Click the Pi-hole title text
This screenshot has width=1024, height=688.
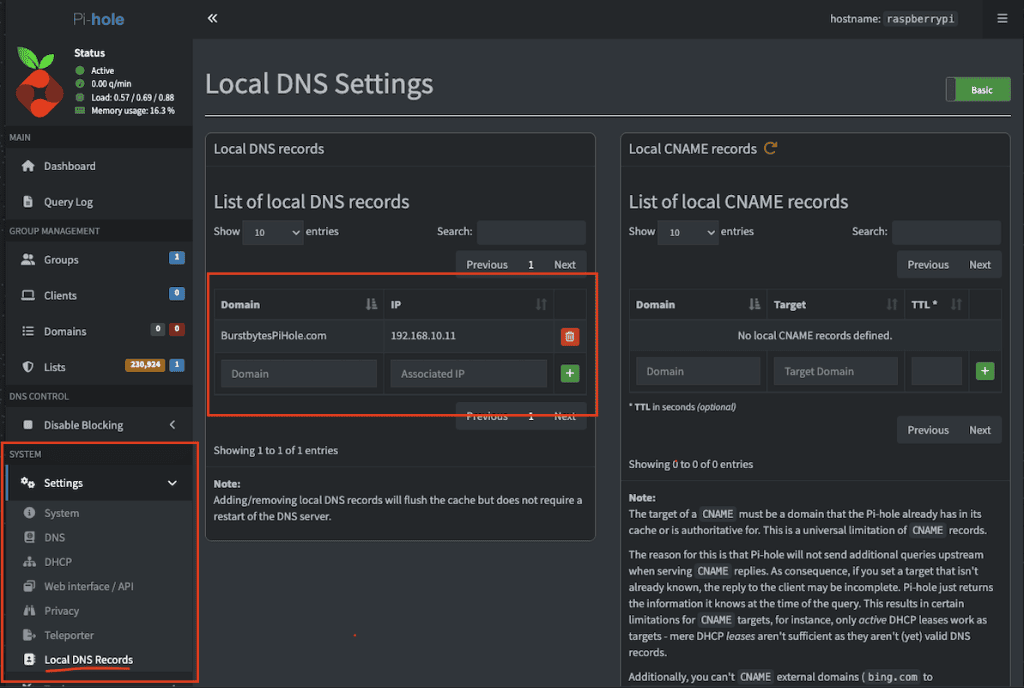(x=99, y=19)
